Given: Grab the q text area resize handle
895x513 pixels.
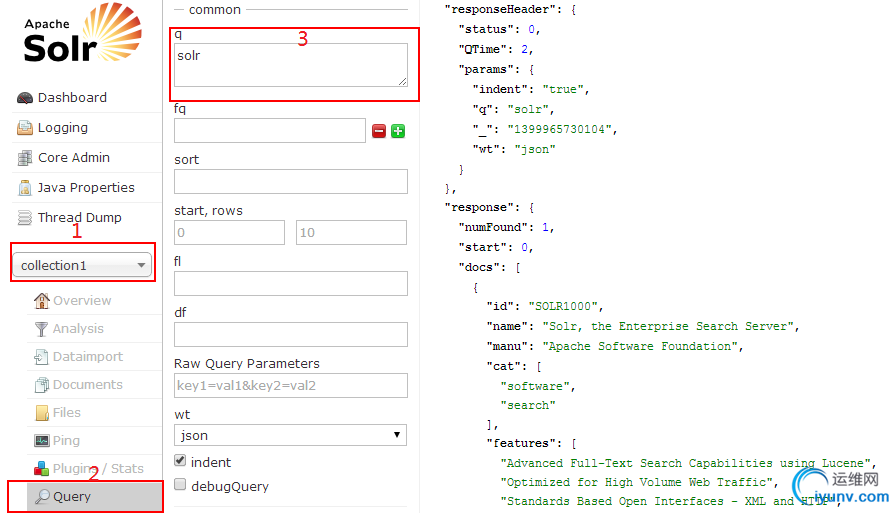Looking at the screenshot, I should point(402,82).
